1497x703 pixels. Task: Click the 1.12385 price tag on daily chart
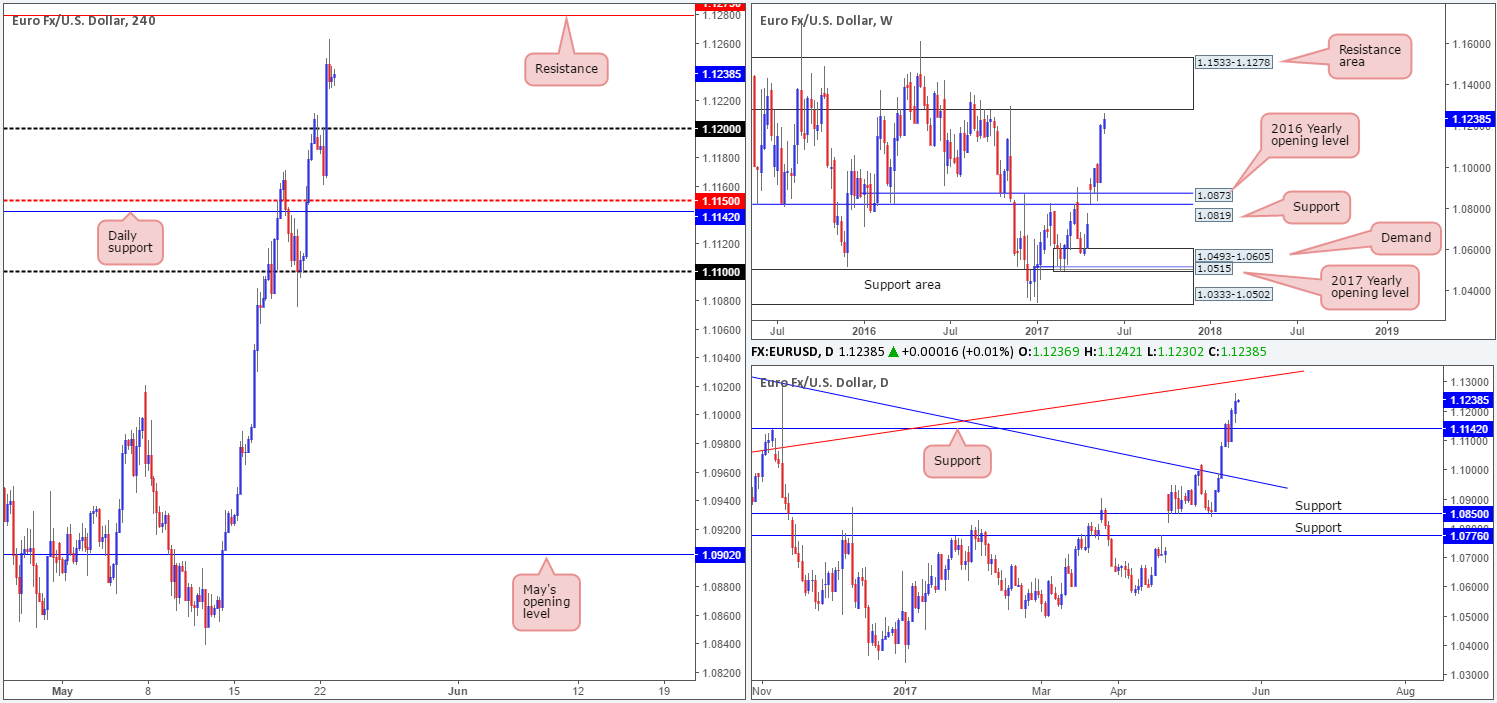click(1470, 400)
